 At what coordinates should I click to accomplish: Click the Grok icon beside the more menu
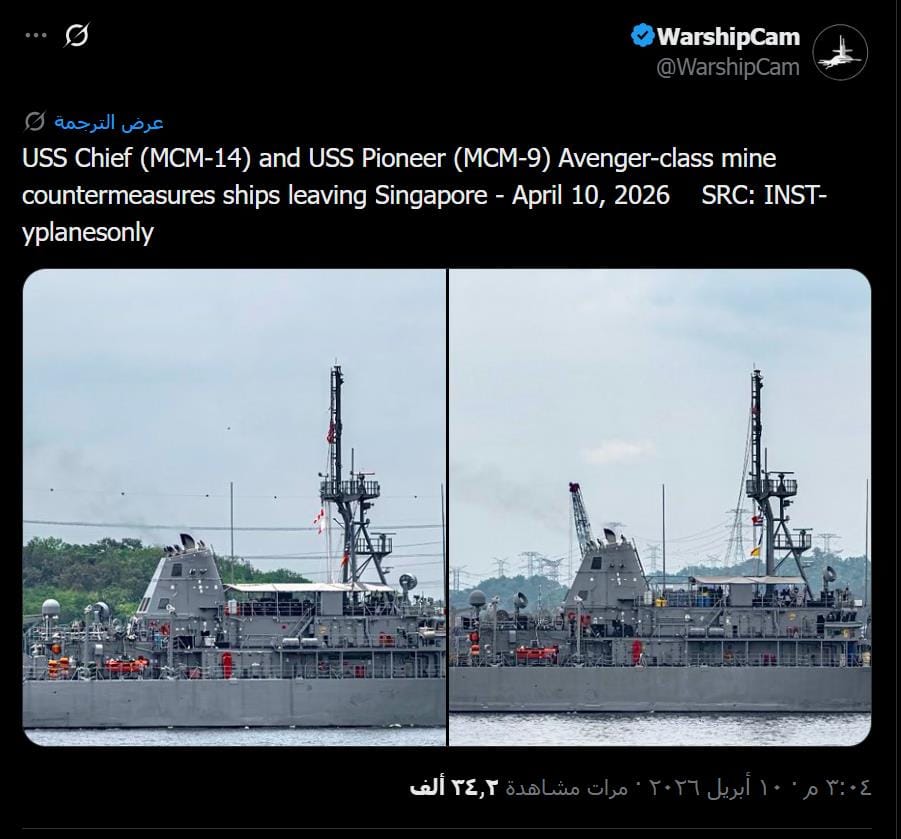click(x=76, y=36)
